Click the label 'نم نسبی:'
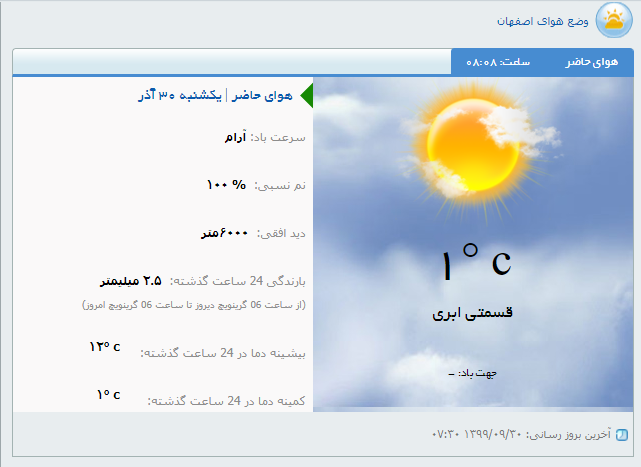 [280, 185]
